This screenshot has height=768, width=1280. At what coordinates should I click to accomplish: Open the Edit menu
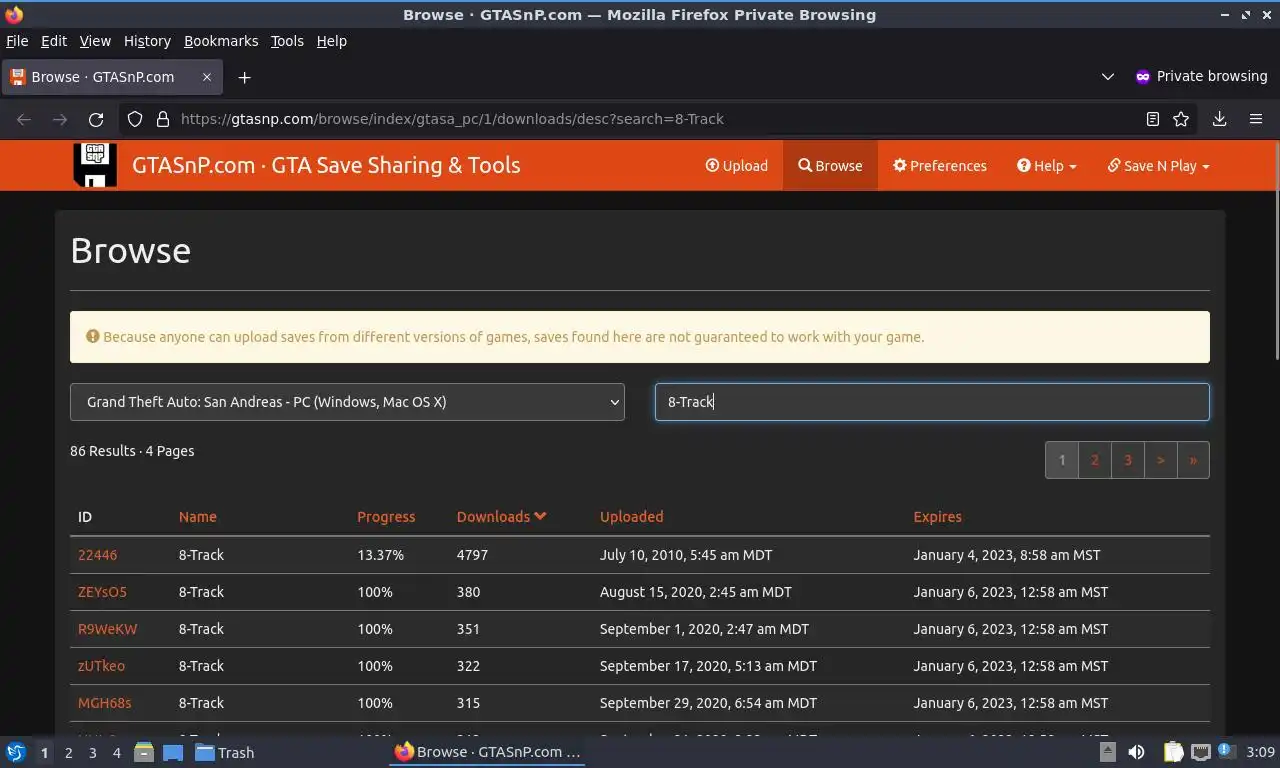click(54, 41)
